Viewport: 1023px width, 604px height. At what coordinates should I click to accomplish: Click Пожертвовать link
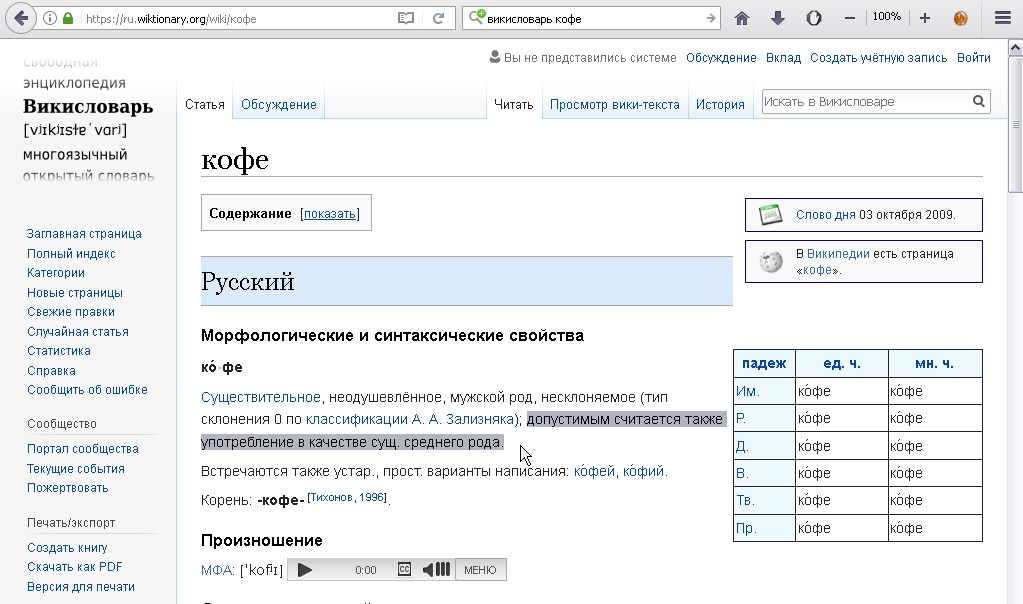pos(67,487)
